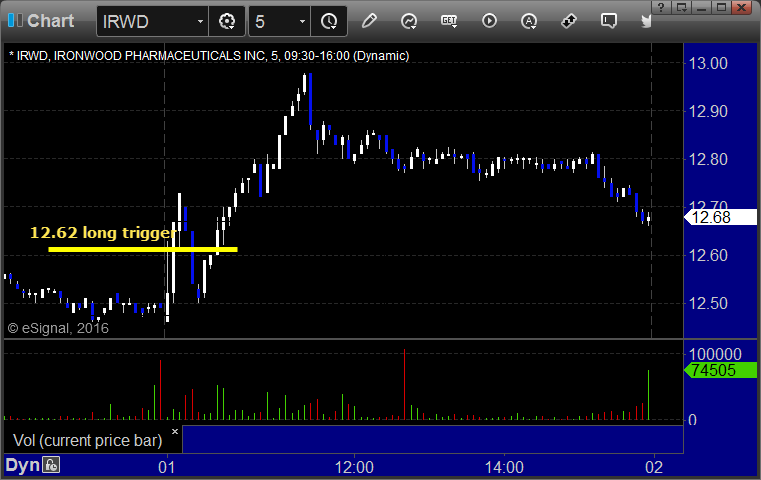Click the Vol (current price bar) label

click(87, 440)
